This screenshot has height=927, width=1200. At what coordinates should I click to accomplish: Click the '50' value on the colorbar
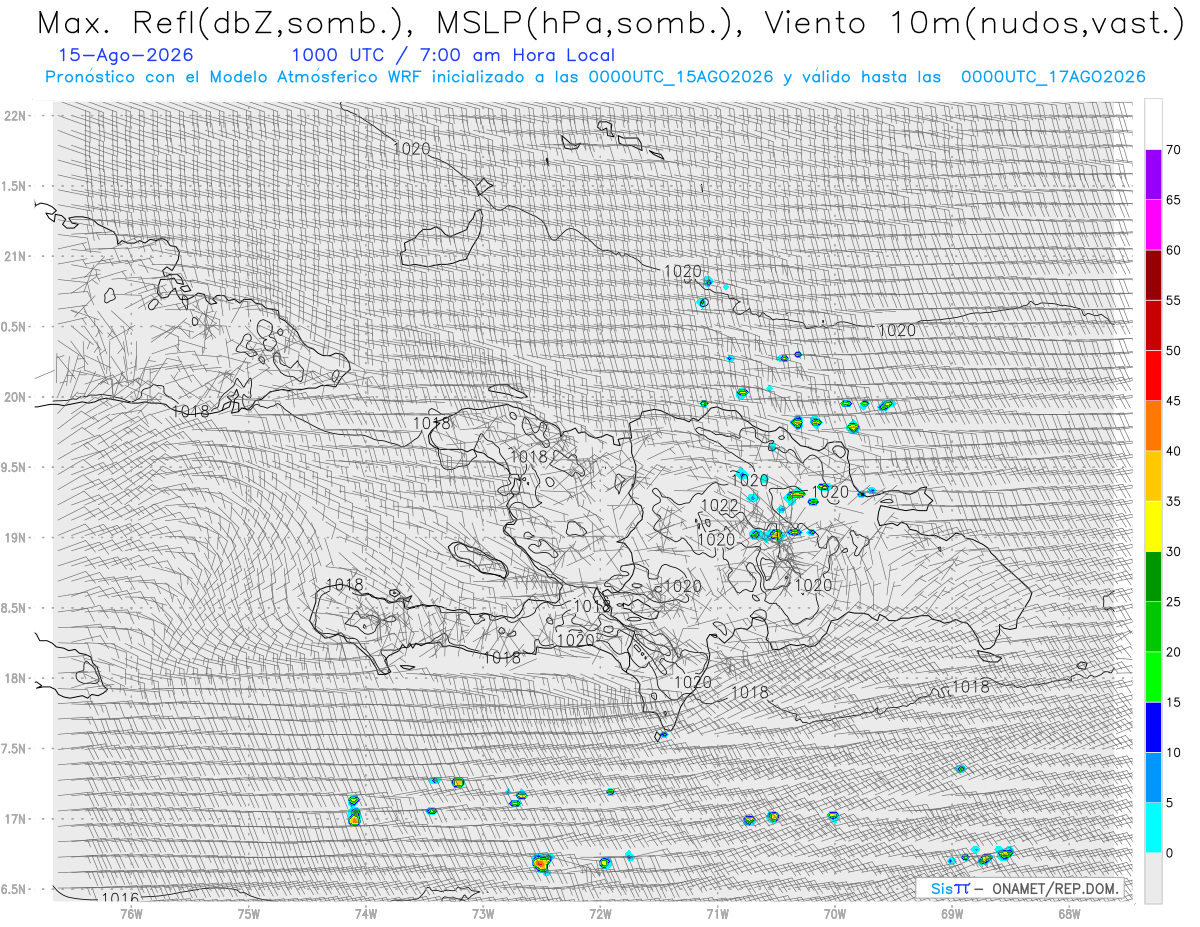coord(1173,351)
